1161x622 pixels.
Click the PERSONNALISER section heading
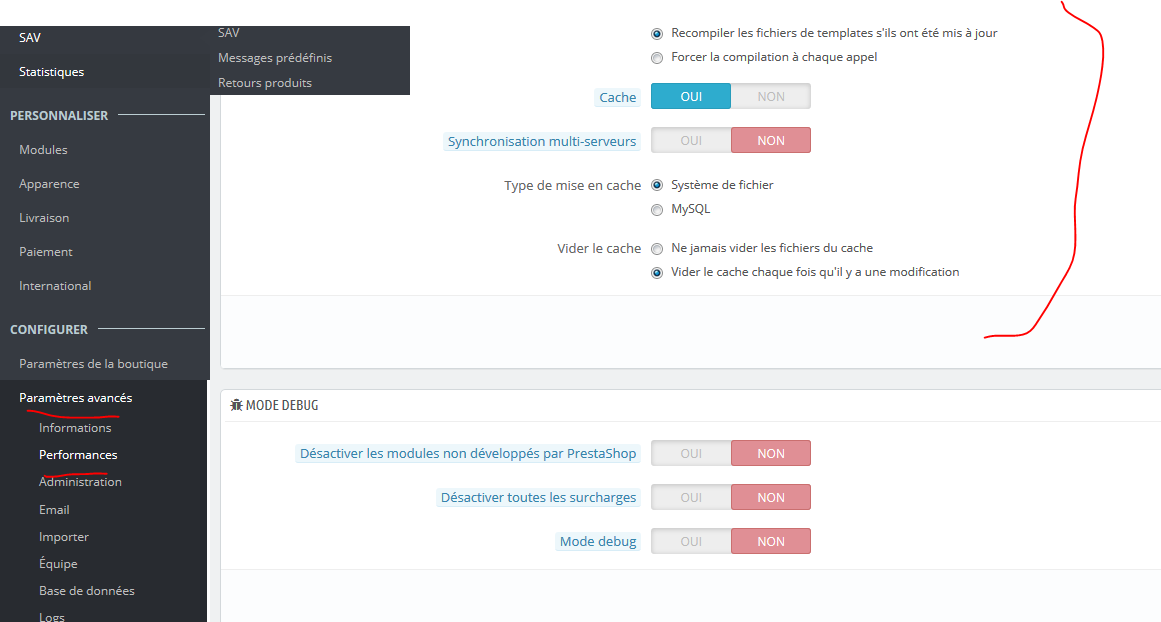click(59, 116)
